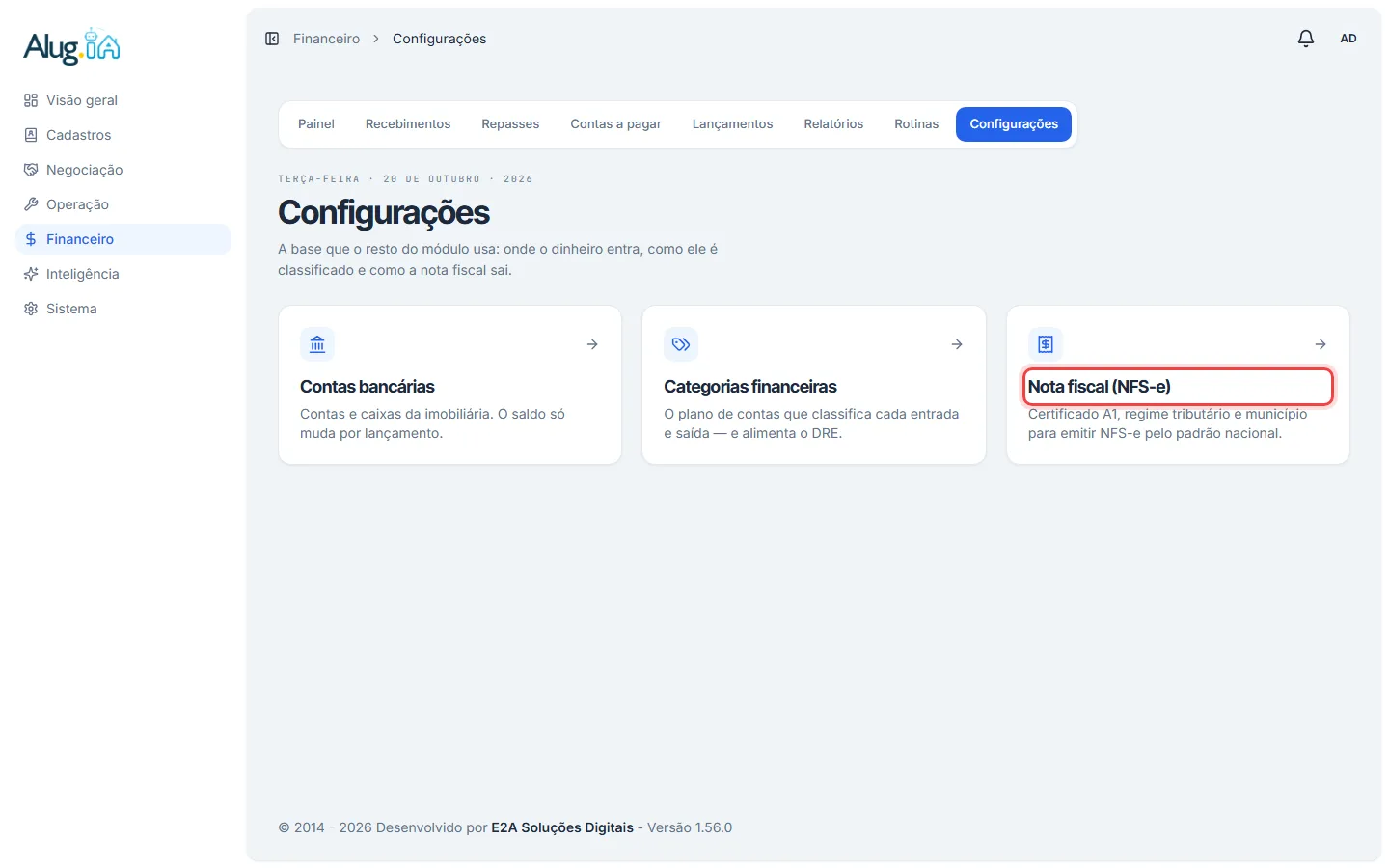Click the arrow on Nota fiscal card

tap(1321, 344)
